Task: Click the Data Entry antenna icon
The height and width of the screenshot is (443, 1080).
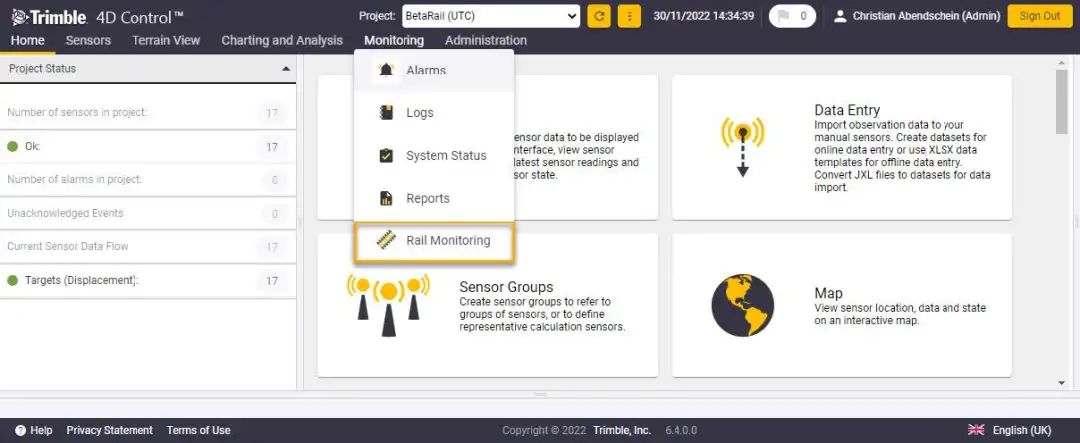Action: pos(742,146)
